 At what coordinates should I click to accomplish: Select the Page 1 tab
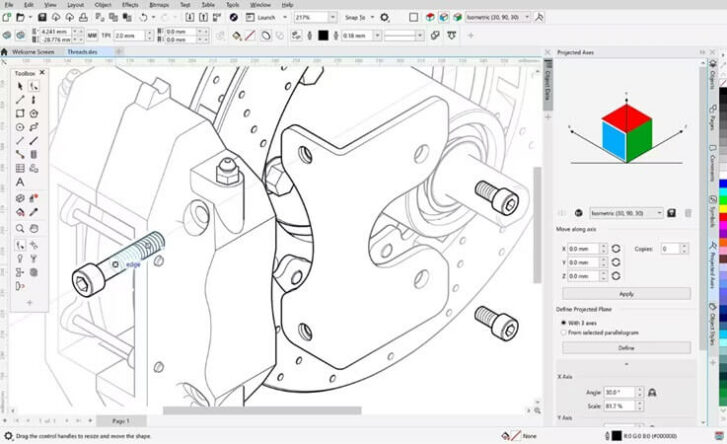(x=121, y=421)
